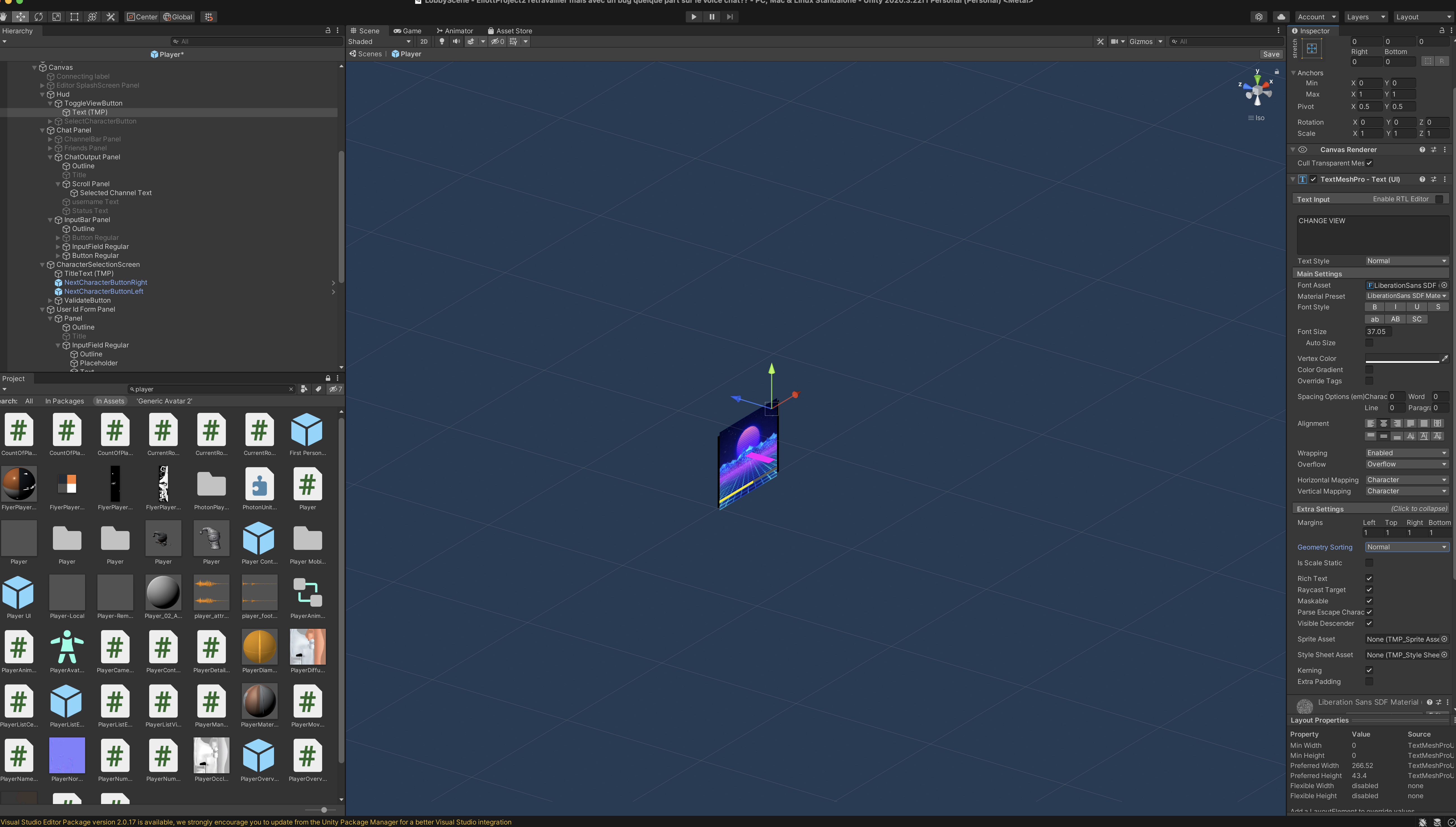The image size is (1456, 827).
Task: Uncheck the Raycast Target option
Action: [1370, 590]
